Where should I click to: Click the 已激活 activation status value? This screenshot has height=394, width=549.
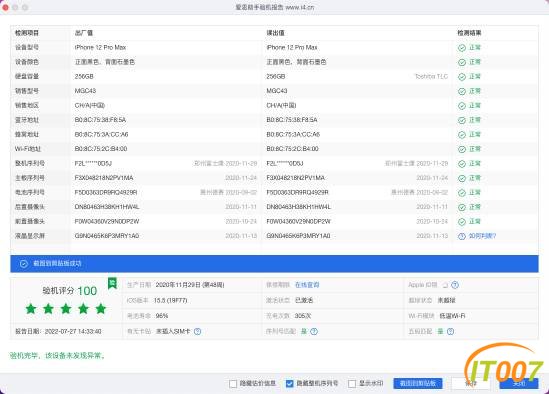click(304, 300)
